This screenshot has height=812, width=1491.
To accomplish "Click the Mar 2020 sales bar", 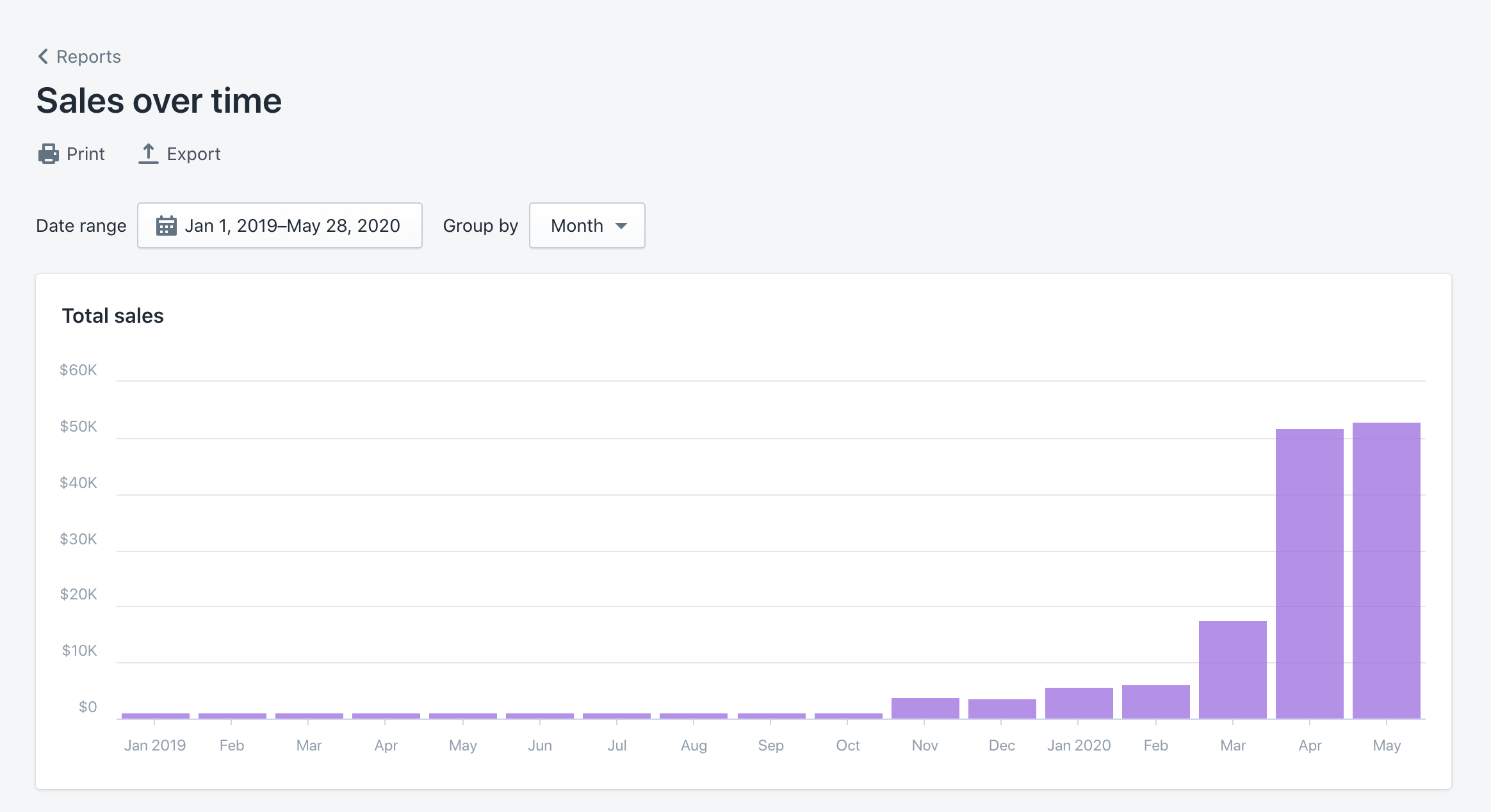I will (1232, 669).
